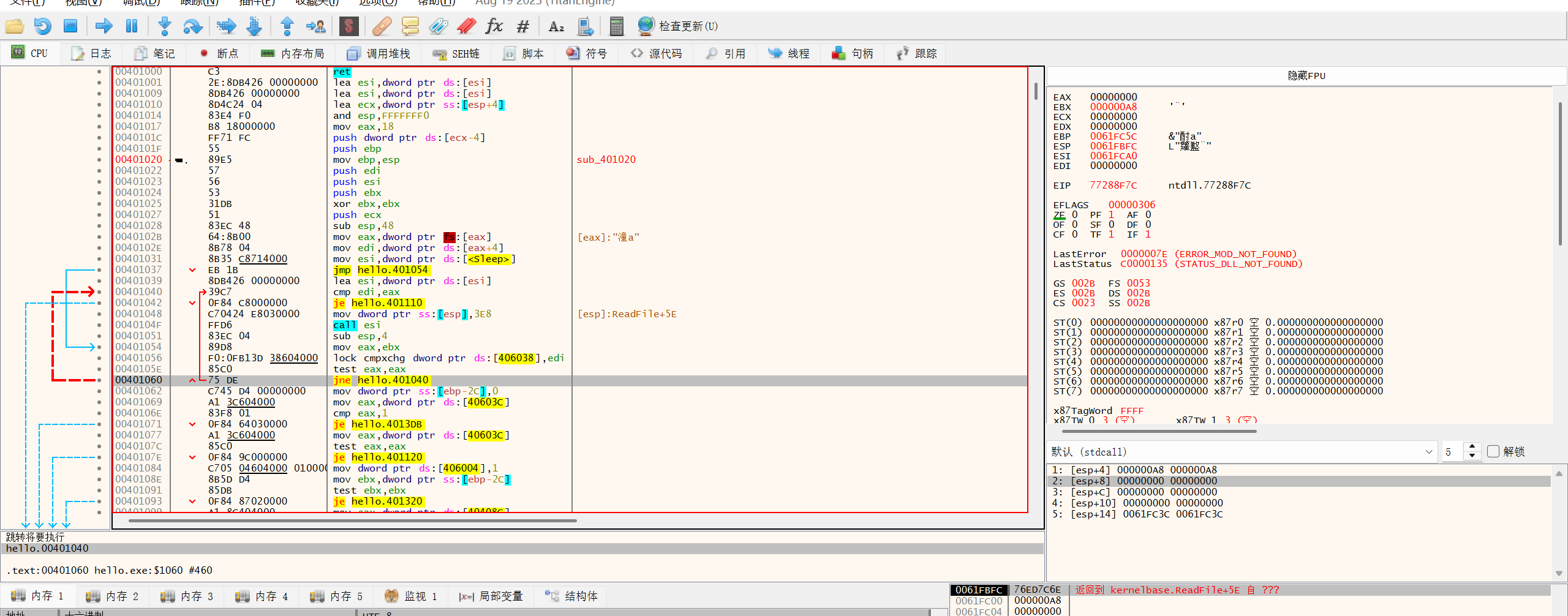The image size is (1568, 616).
Task: Open the 局部变量 locals tab
Action: click(x=491, y=596)
